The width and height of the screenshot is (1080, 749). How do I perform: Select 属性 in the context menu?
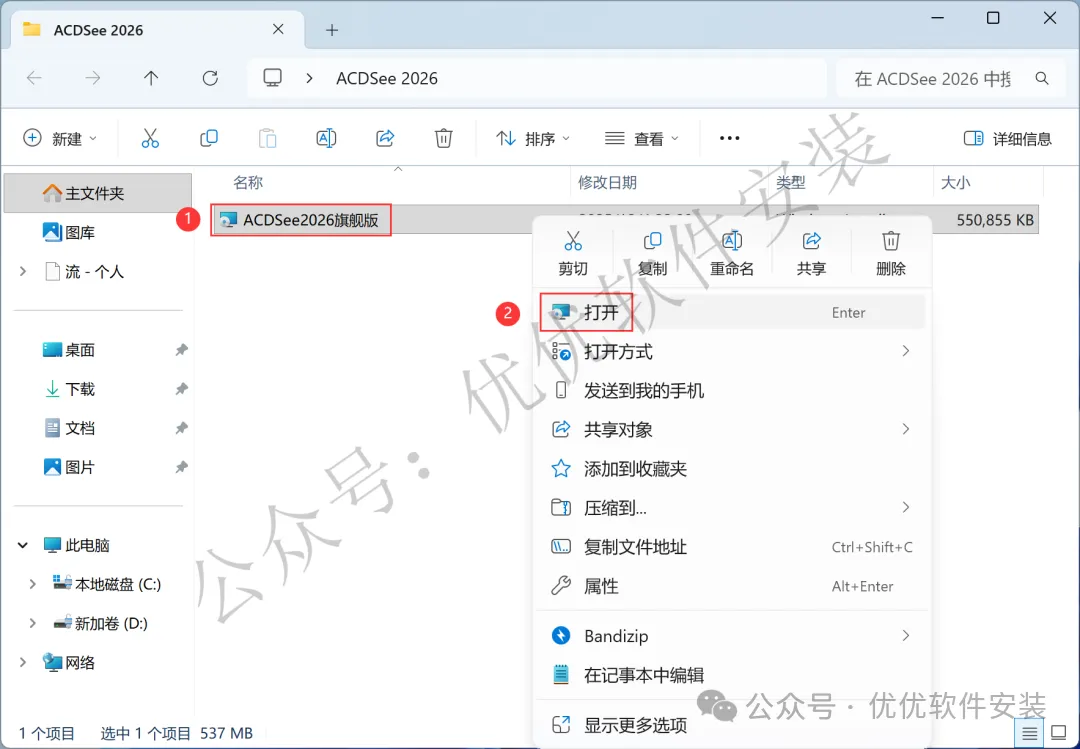(731, 586)
